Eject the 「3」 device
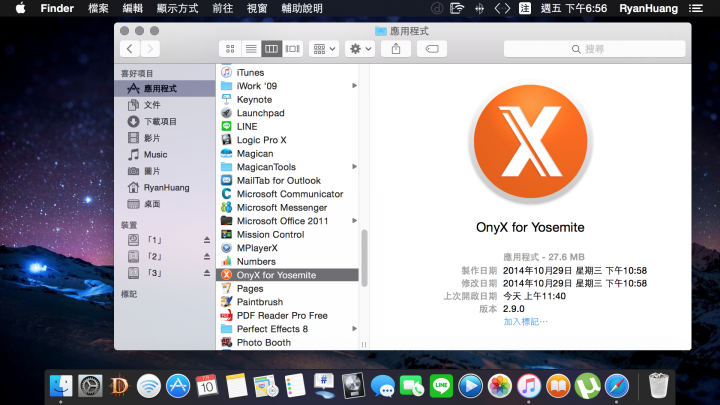The width and height of the screenshot is (720, 405). click(x=207, y=273)
